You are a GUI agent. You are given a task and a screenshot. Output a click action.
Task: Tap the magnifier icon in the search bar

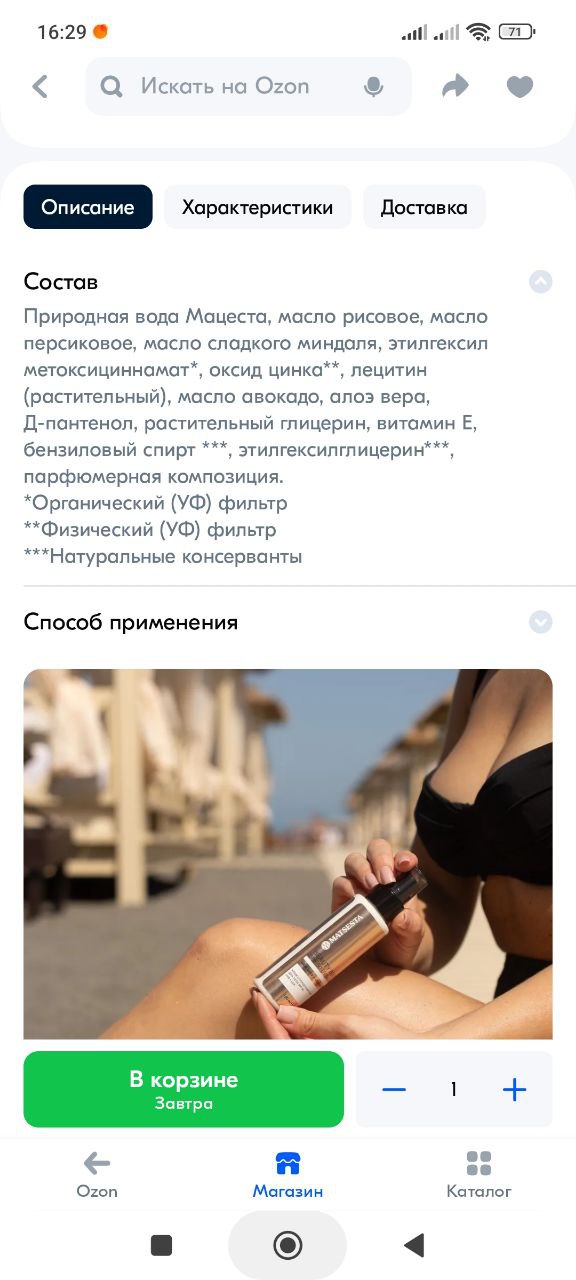[112, 87]
